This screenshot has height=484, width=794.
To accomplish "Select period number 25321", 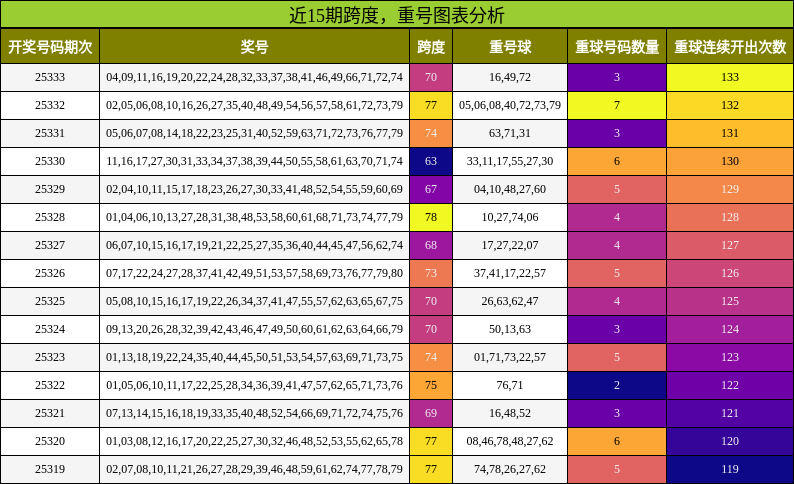I will click(50, 414).
